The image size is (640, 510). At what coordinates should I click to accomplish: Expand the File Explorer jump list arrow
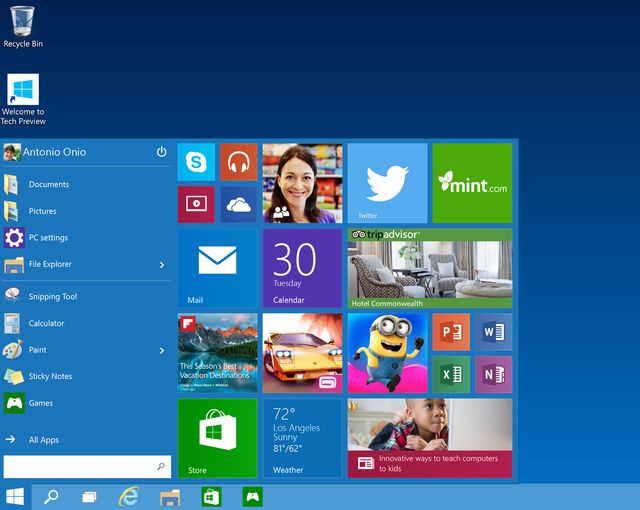coord(162,265)
